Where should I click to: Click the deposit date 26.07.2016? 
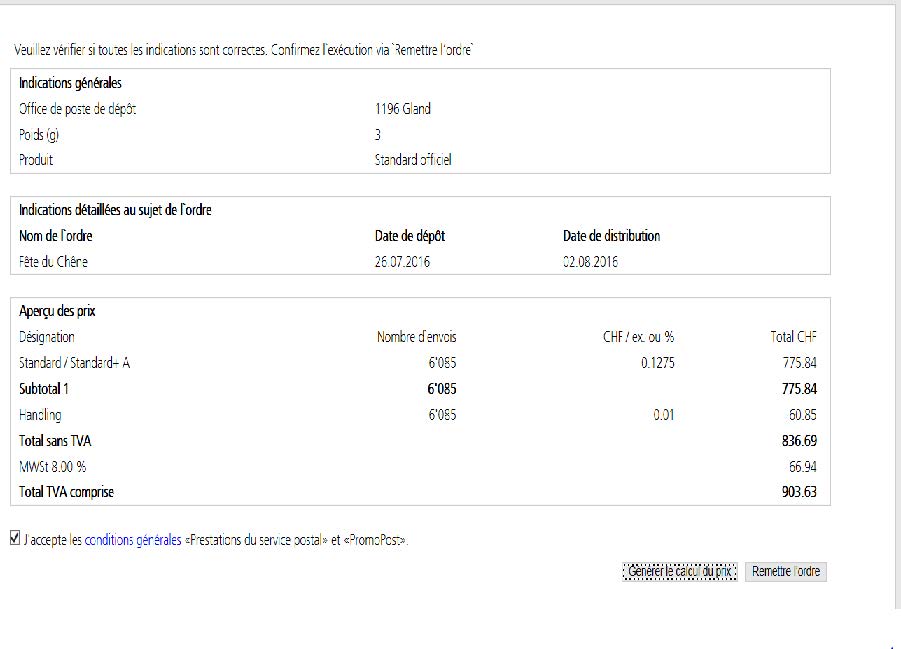402,262
